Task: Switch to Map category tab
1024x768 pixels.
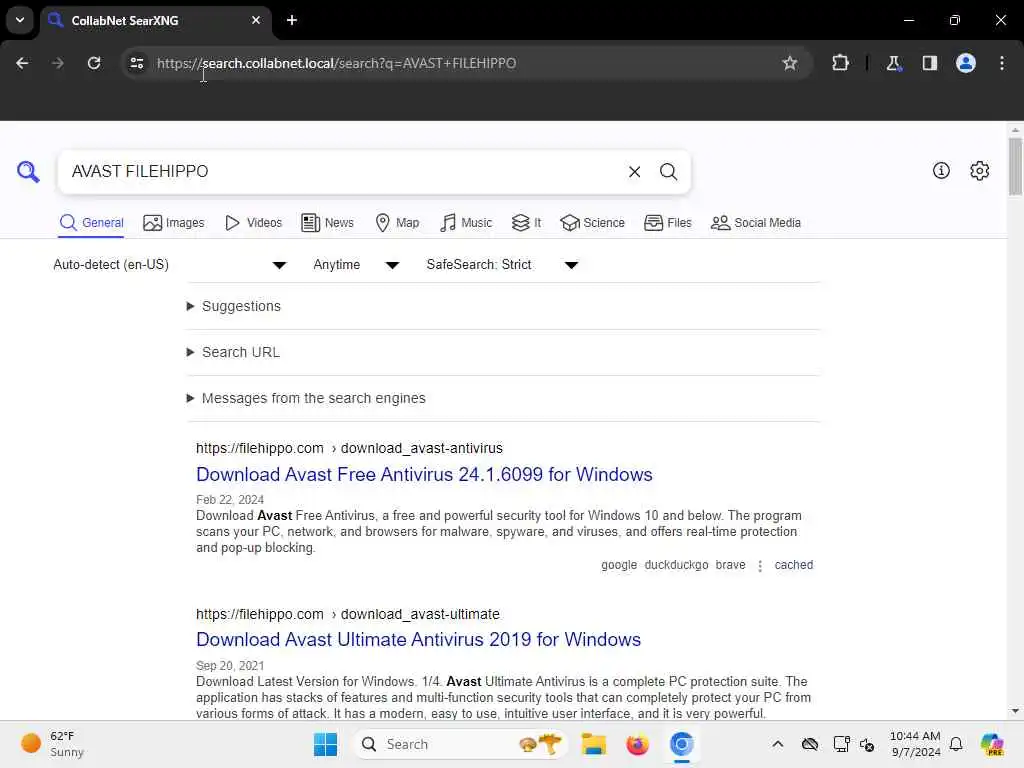Action: coord(397,223)
